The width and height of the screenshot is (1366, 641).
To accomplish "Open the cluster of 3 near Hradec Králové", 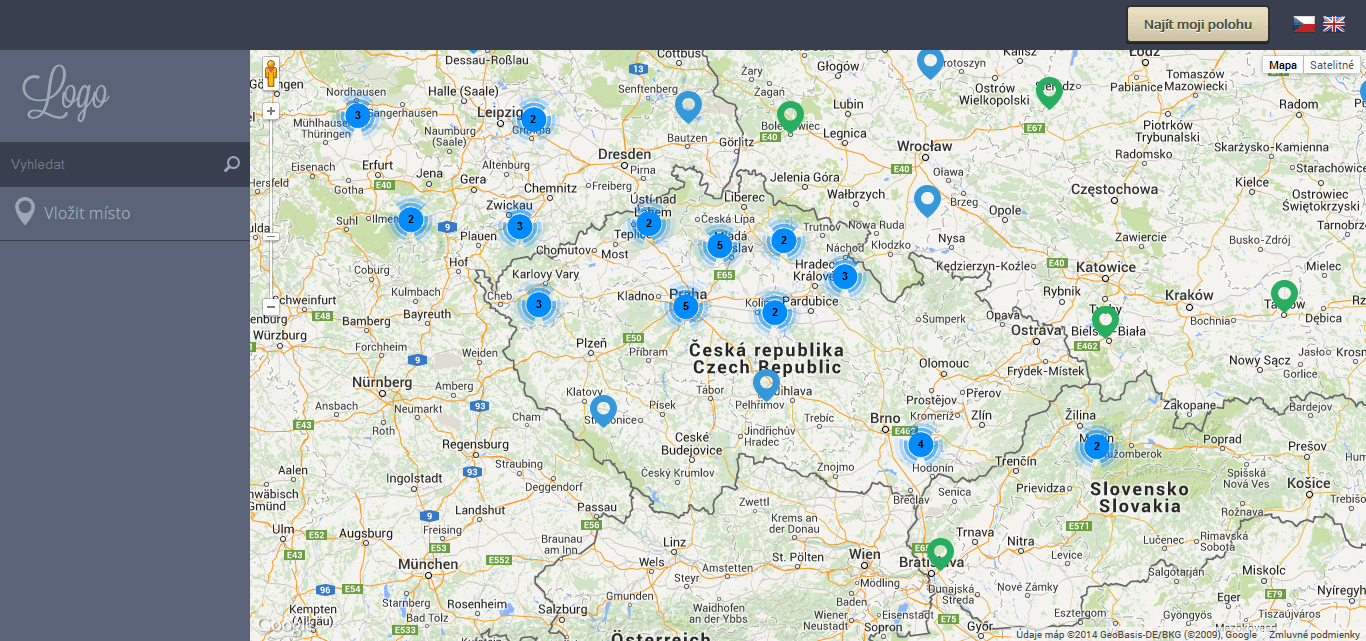I will (844, 276).
